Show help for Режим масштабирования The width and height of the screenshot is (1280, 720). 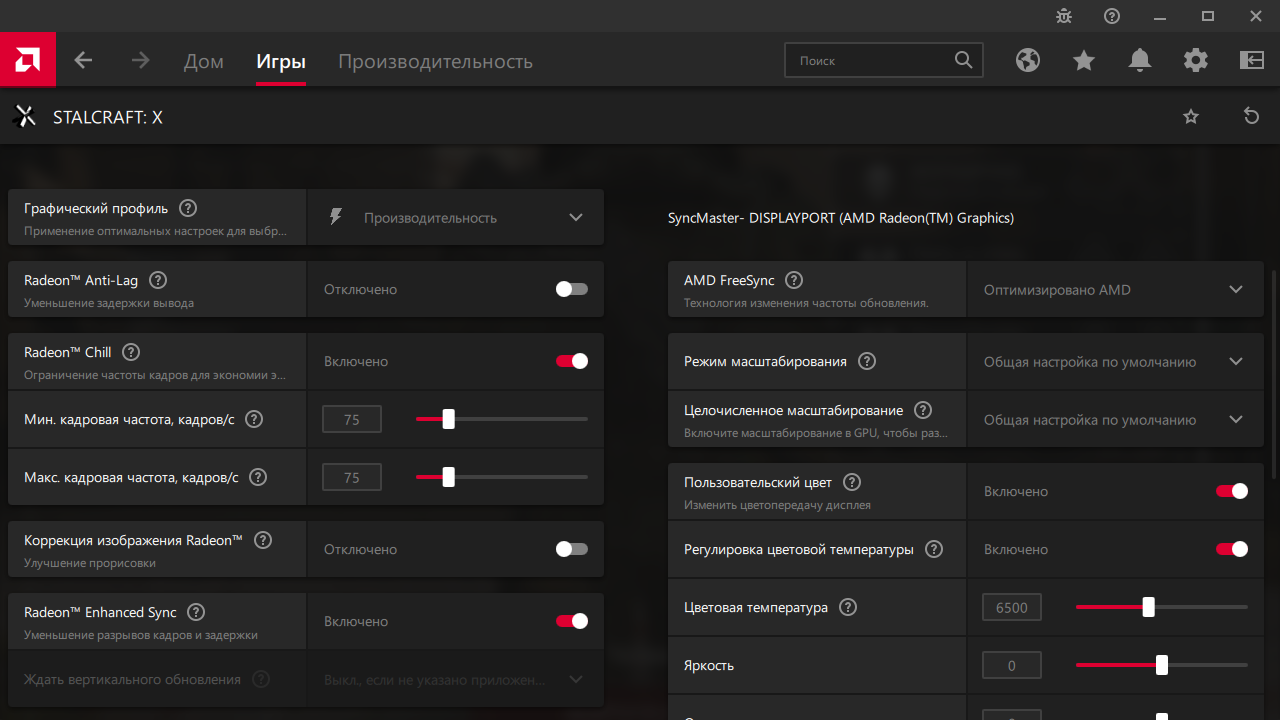pyautogui.click(x=867, y=361)
